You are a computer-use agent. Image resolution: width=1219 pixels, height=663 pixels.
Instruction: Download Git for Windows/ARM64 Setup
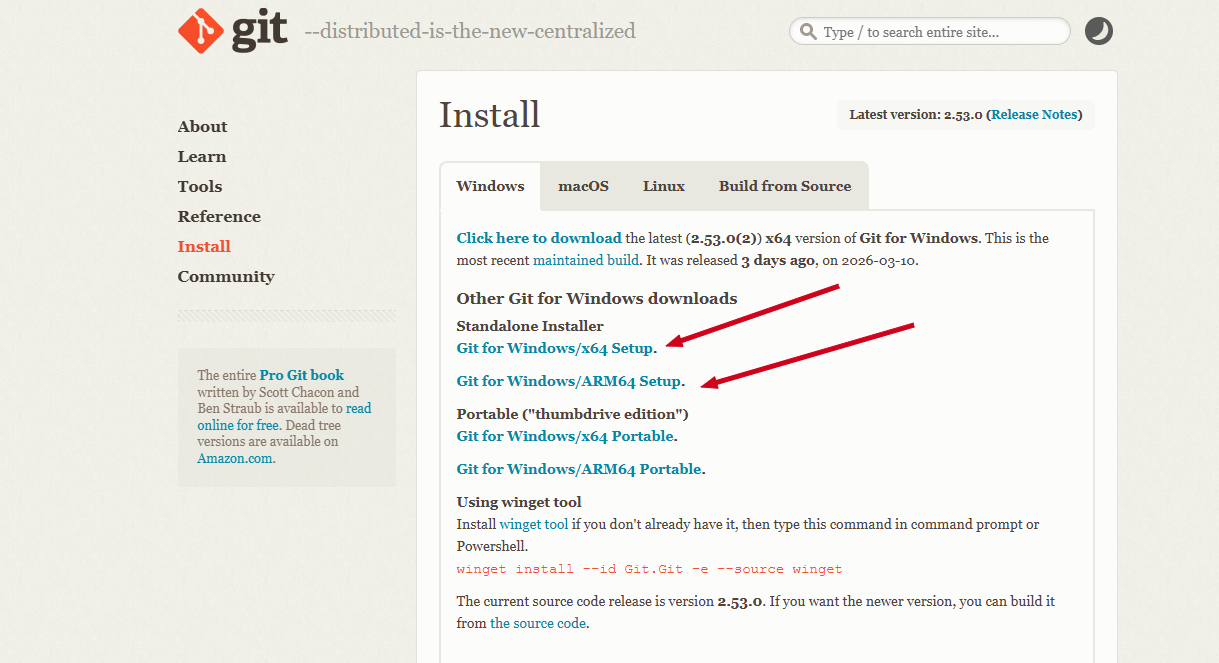pos(568,382)
